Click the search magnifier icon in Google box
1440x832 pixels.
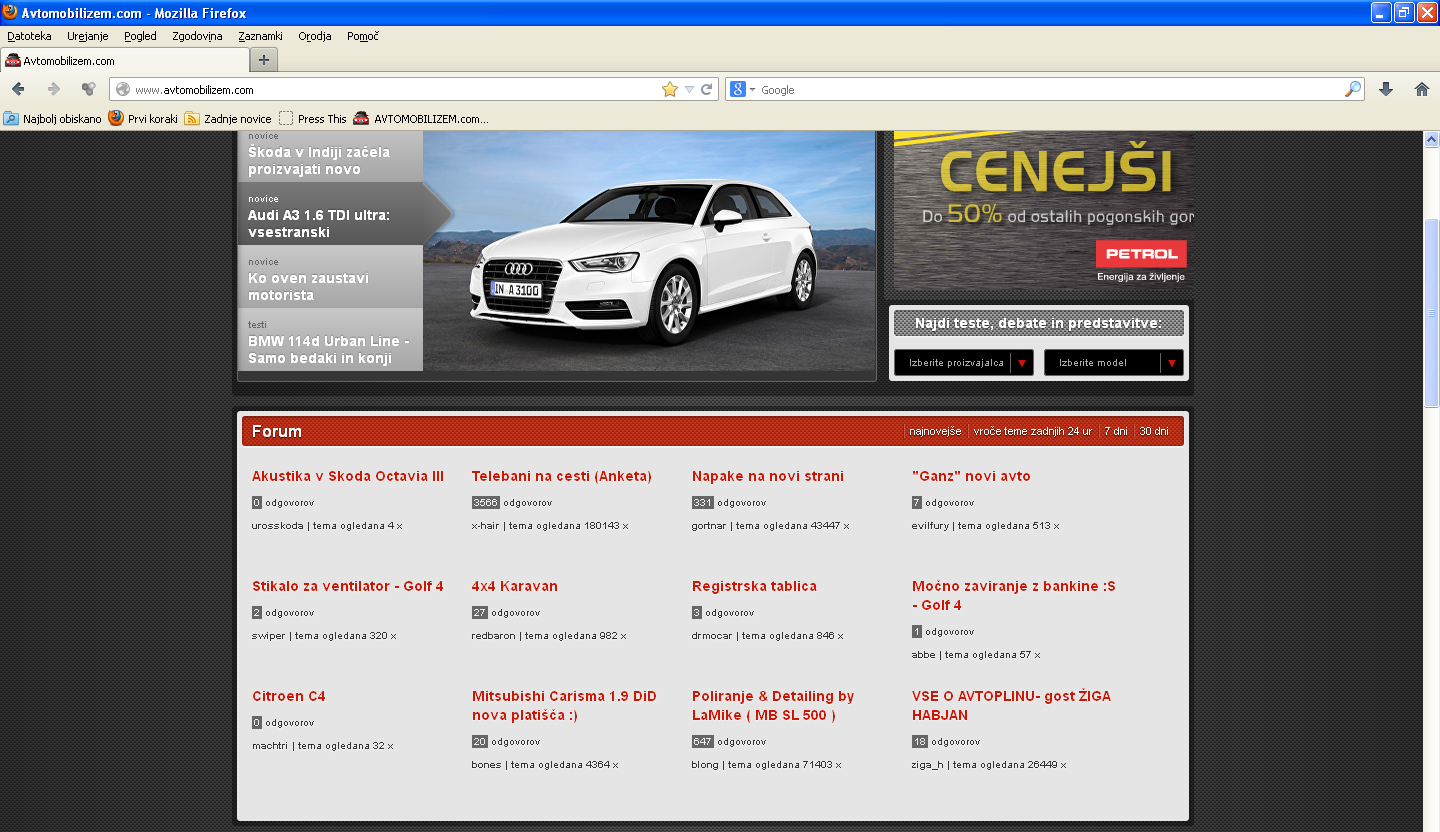tap(1353, 89)
